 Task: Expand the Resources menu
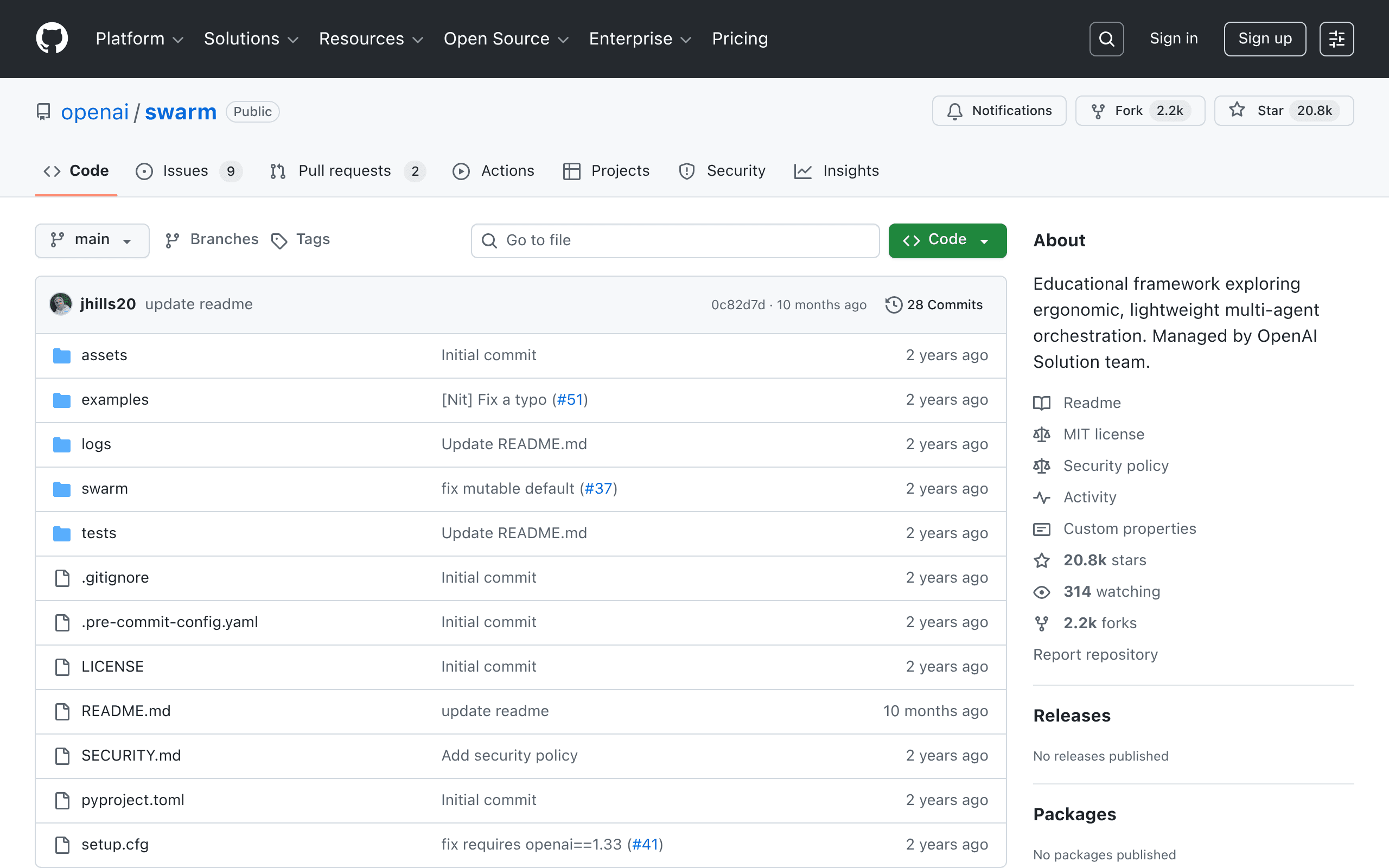pyautogui.click(x=371, y=39)
